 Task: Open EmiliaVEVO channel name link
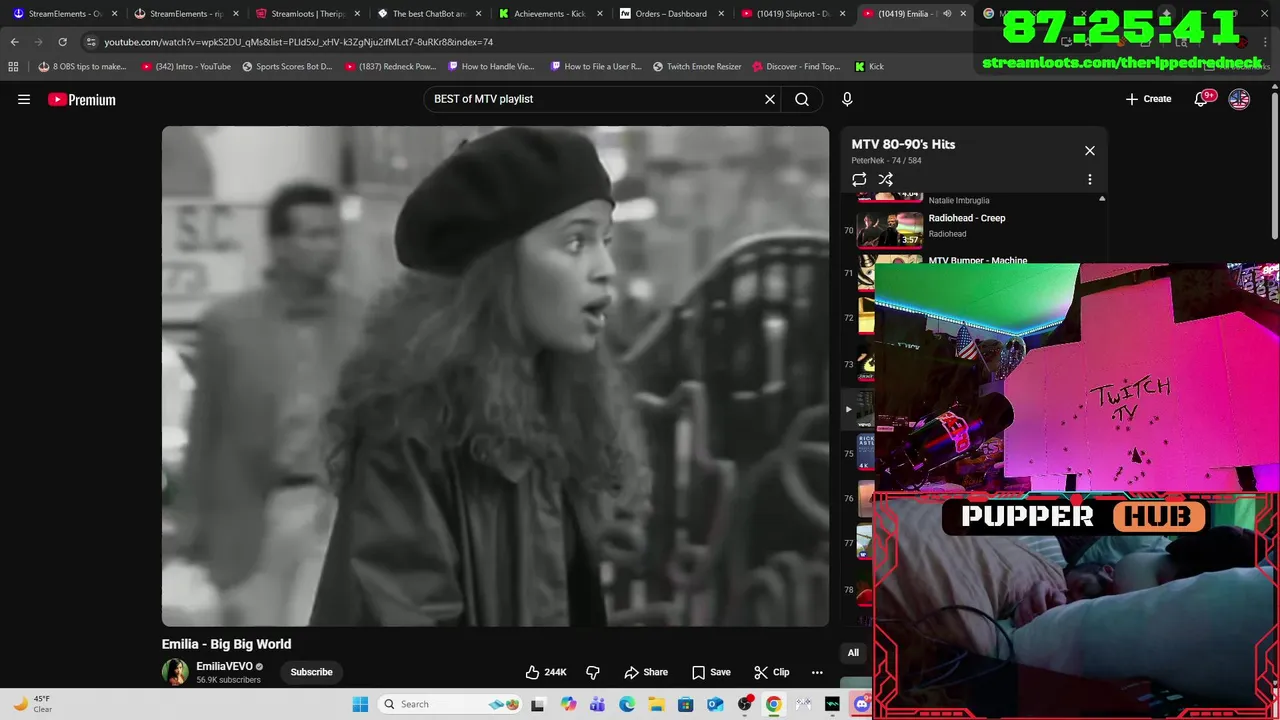224,666
